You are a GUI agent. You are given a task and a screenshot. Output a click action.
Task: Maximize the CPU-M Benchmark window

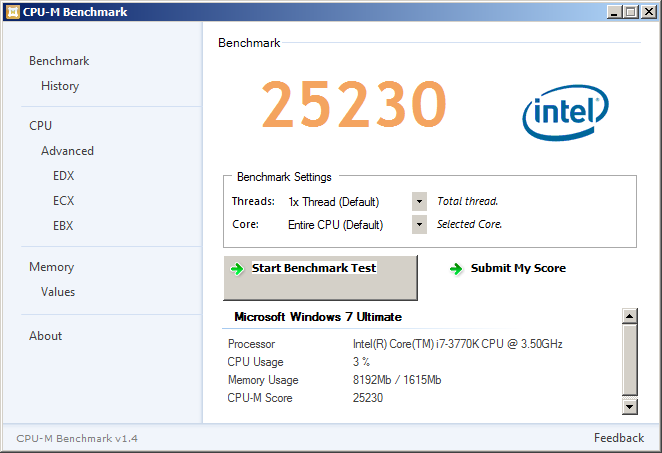point(631,12)
